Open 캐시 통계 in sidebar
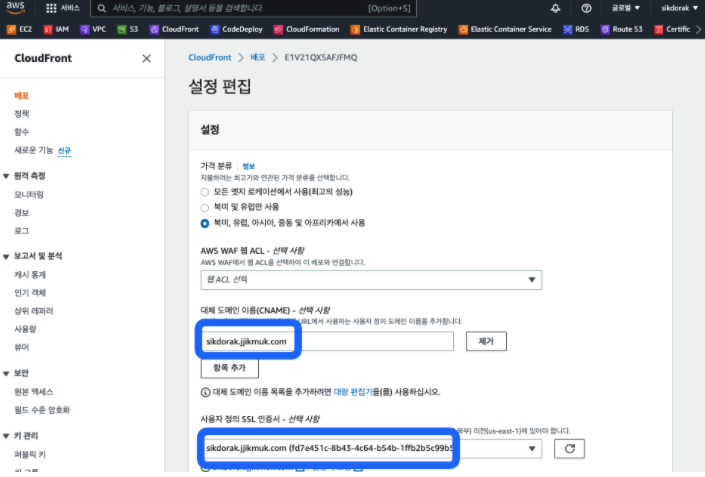 pos(30,275)
